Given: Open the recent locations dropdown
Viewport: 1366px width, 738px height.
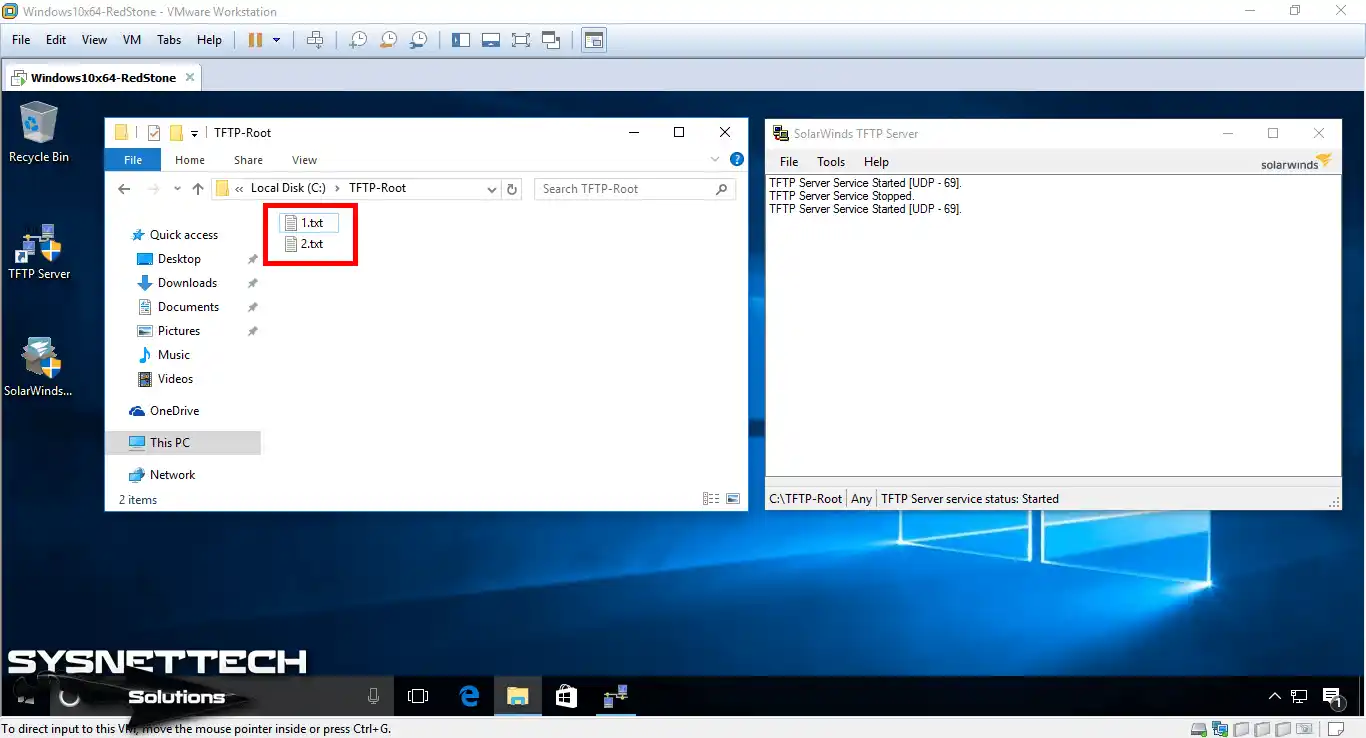Looking at the screenshot, I should [x=177, y=188].
